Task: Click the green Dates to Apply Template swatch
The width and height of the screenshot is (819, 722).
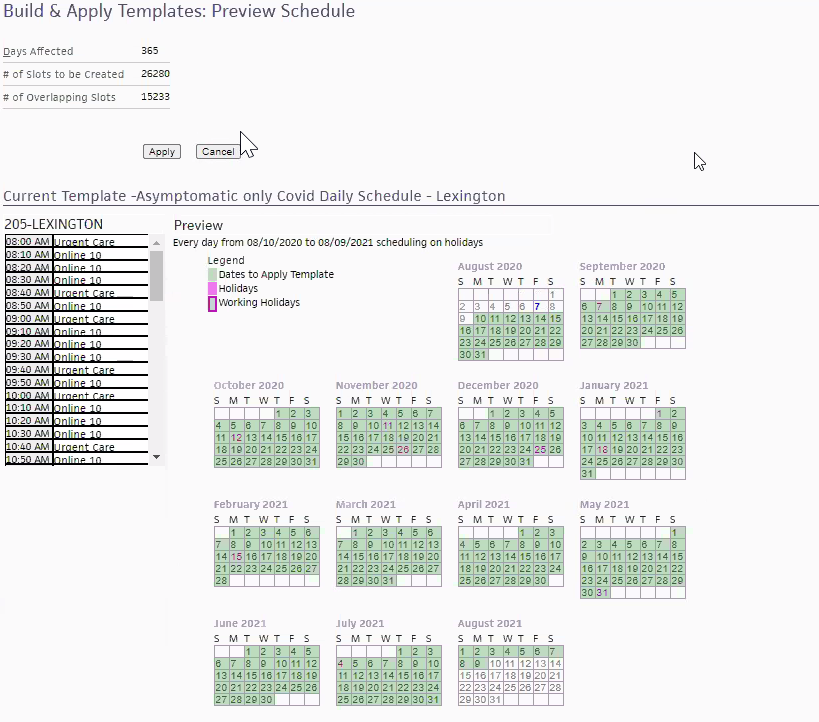Action: [x=212, y=274]
